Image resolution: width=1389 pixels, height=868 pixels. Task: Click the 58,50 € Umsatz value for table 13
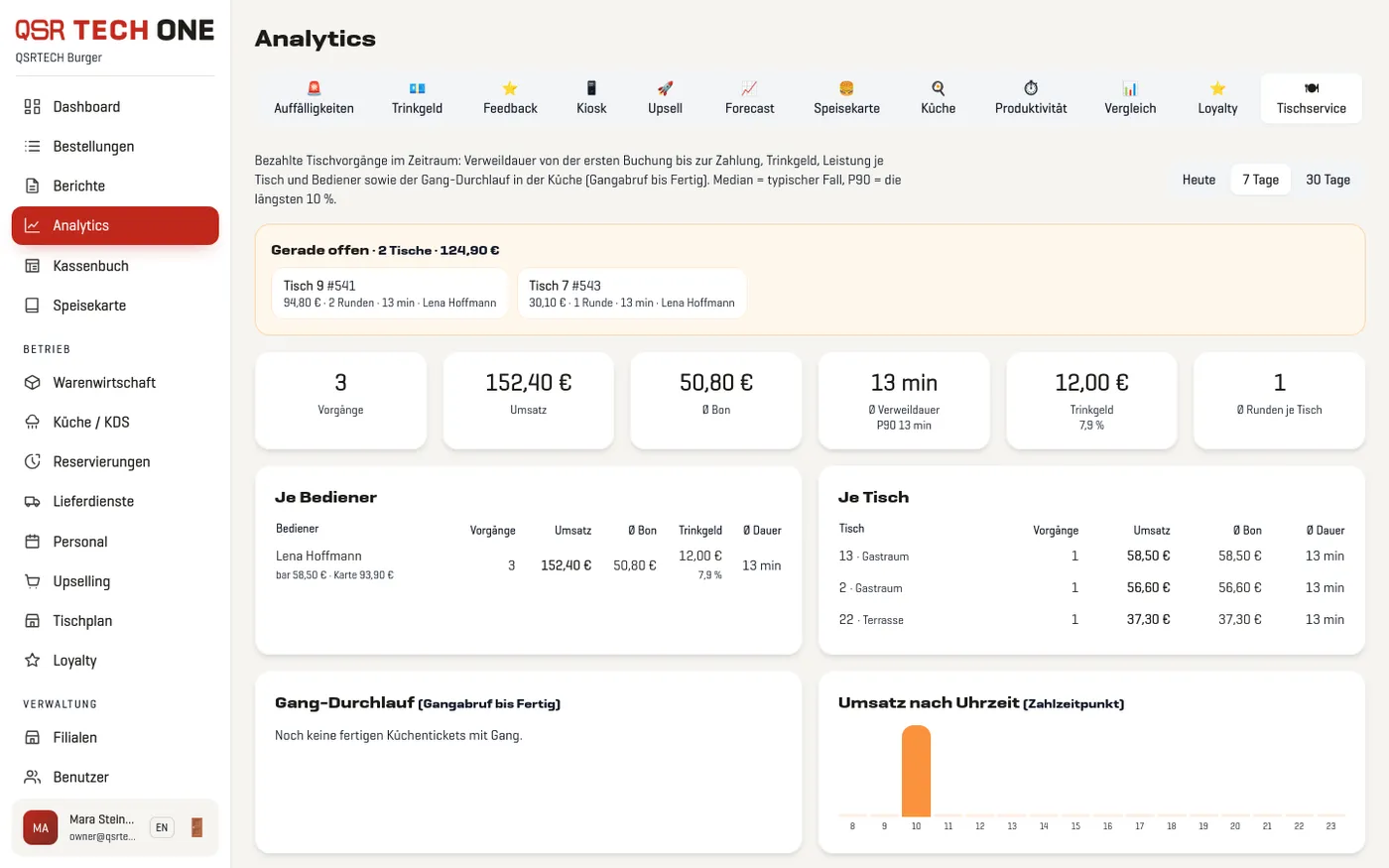coord(1148,557)
